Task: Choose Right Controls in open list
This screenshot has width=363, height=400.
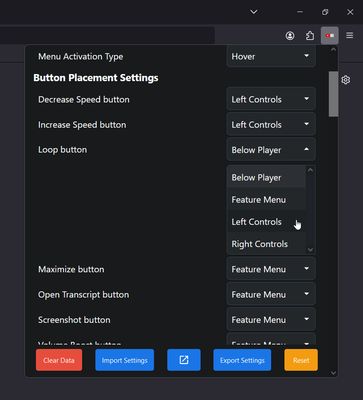Action: pyautogui.click(x=266, y=244)
